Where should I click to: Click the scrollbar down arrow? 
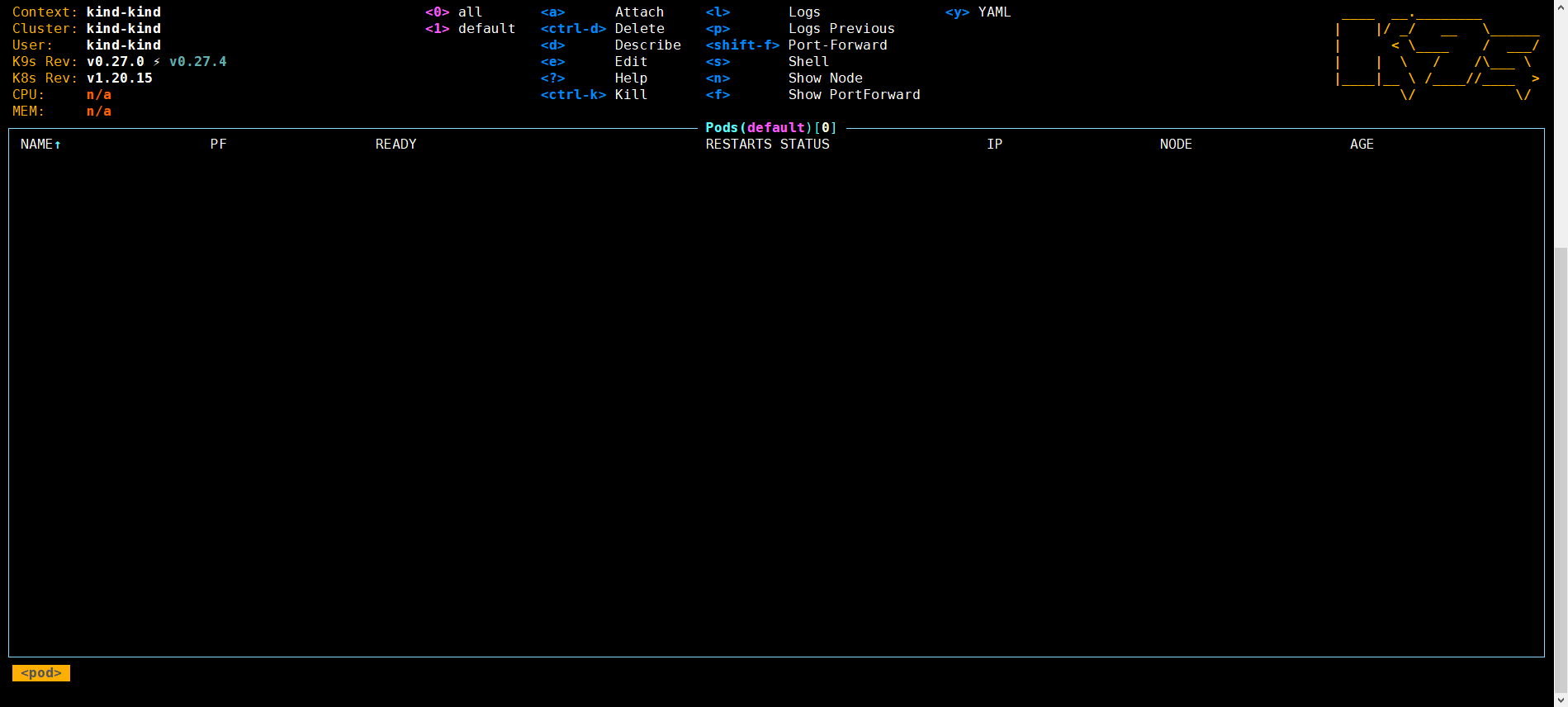pos(1561,700)
